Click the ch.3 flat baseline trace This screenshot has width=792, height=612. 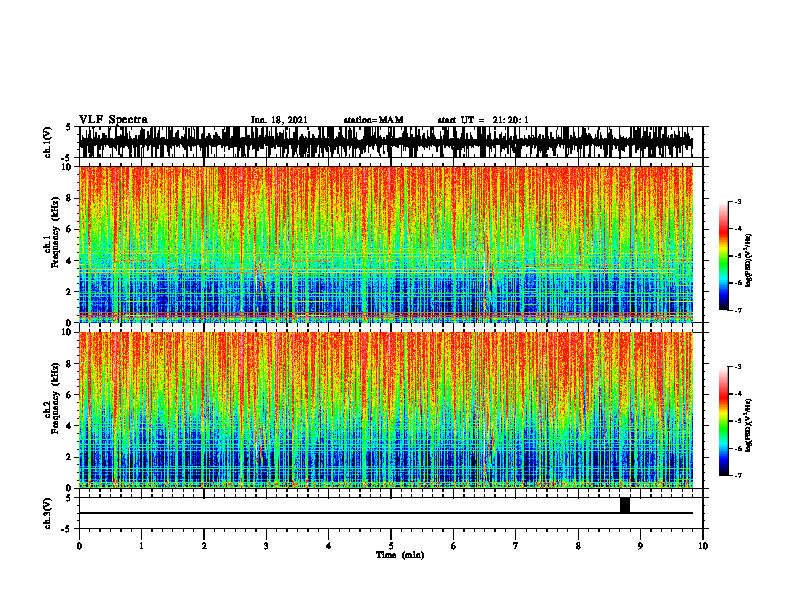pyautogui.click(x=386, y=513)
